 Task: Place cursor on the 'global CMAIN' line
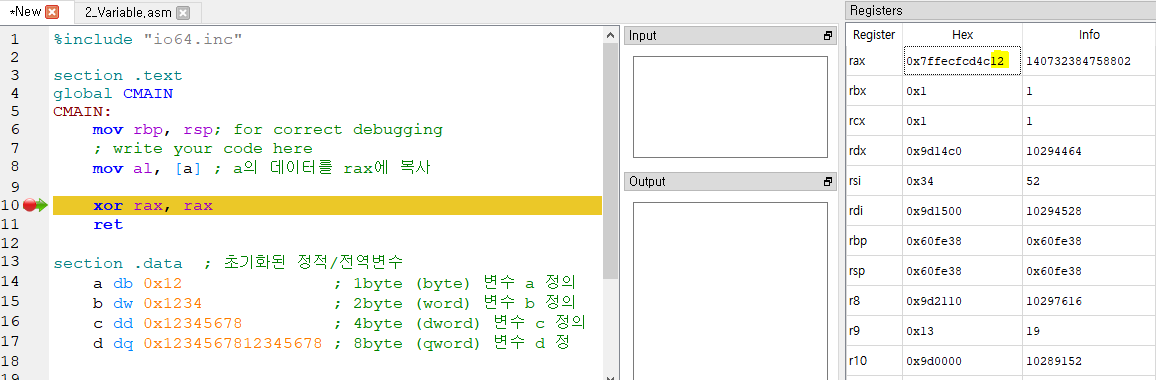pos(113,94)
